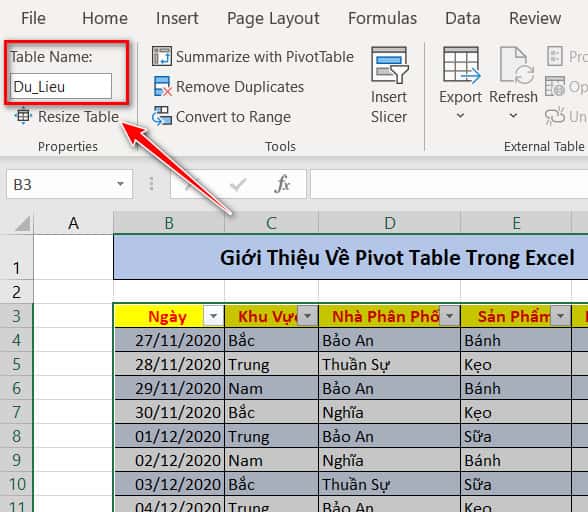Click the Convert to Range label
588x512 pixels.
[233, 117]
